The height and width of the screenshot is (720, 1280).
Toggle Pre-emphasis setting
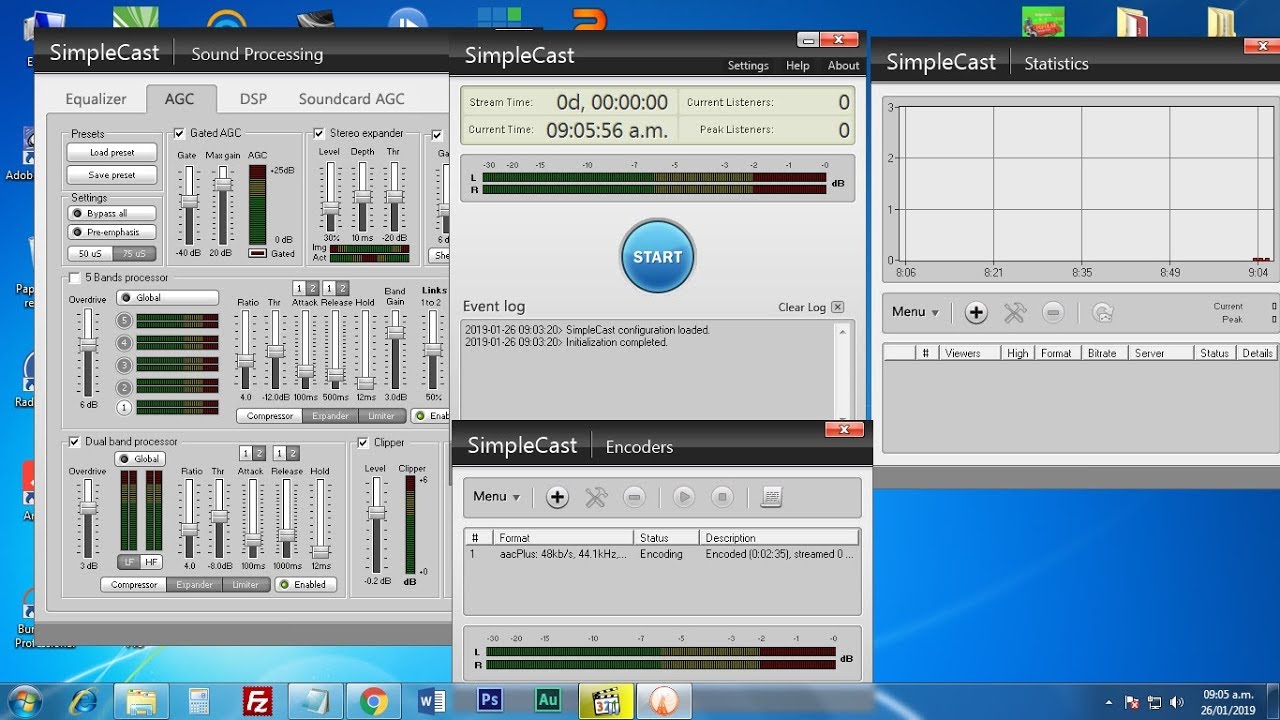111,232
